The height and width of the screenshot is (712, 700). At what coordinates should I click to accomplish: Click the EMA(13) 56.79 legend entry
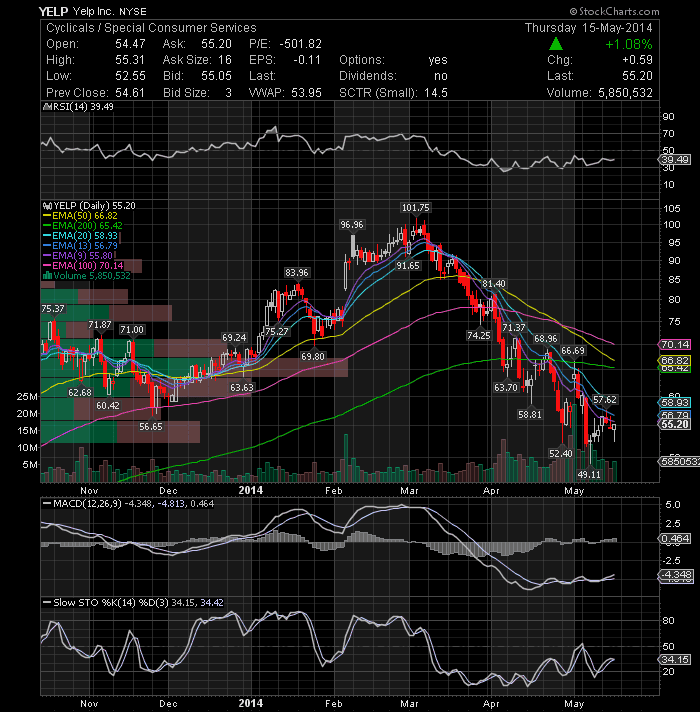(80, 246)
